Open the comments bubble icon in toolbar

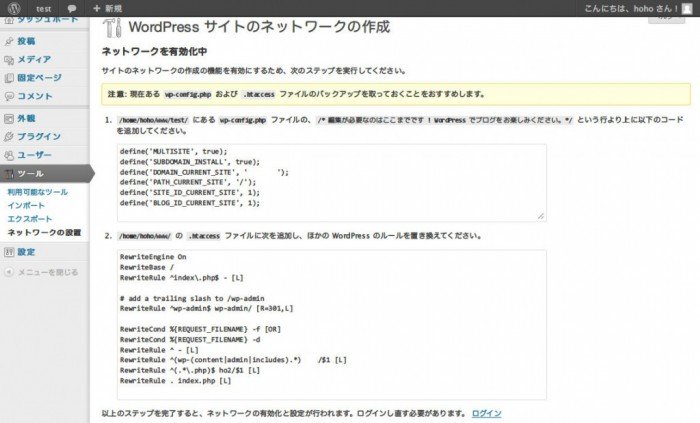[x=71, y=7]
